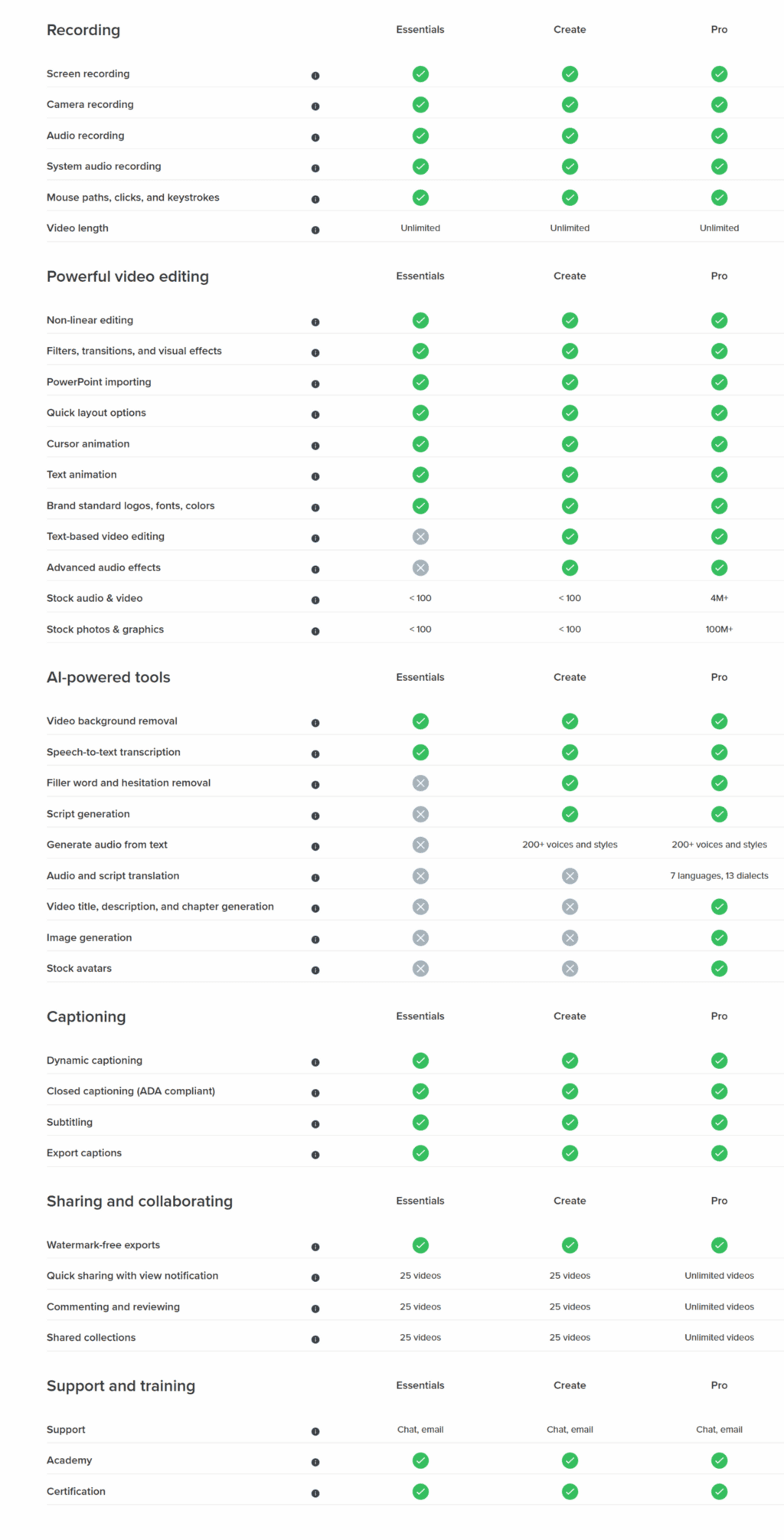
Task: Open info icon for Script generation
Action: pyautogui.click(x=315, y=816)
